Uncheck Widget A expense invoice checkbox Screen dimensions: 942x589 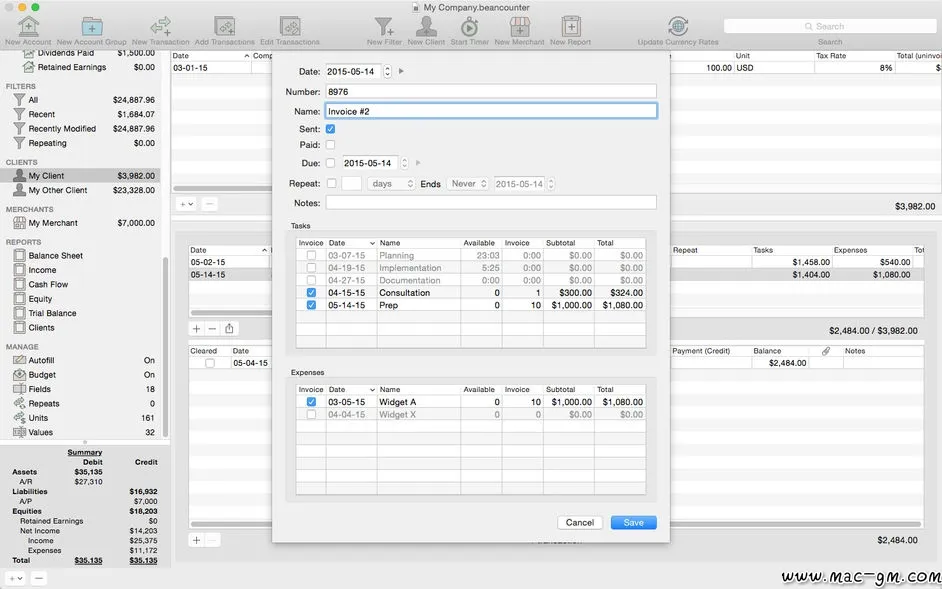click(x=311, y=402)
